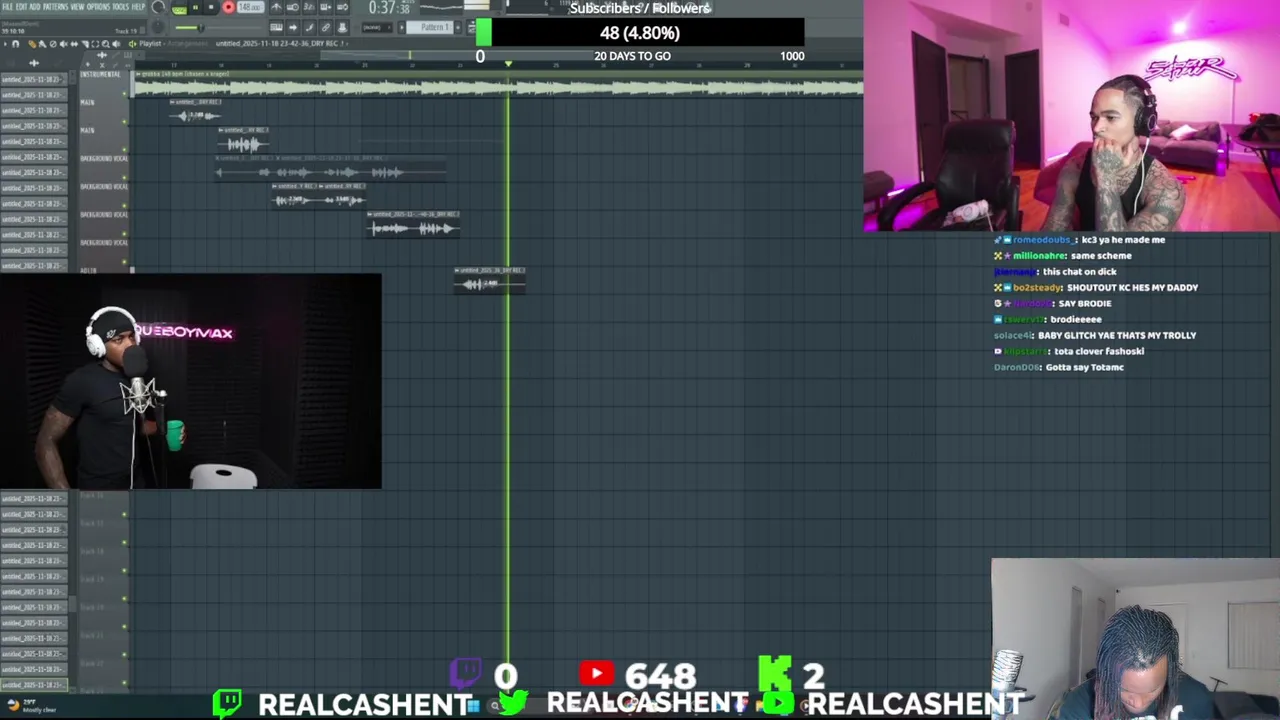Click the playhead marker on the timeline ruler

(508, 64)
